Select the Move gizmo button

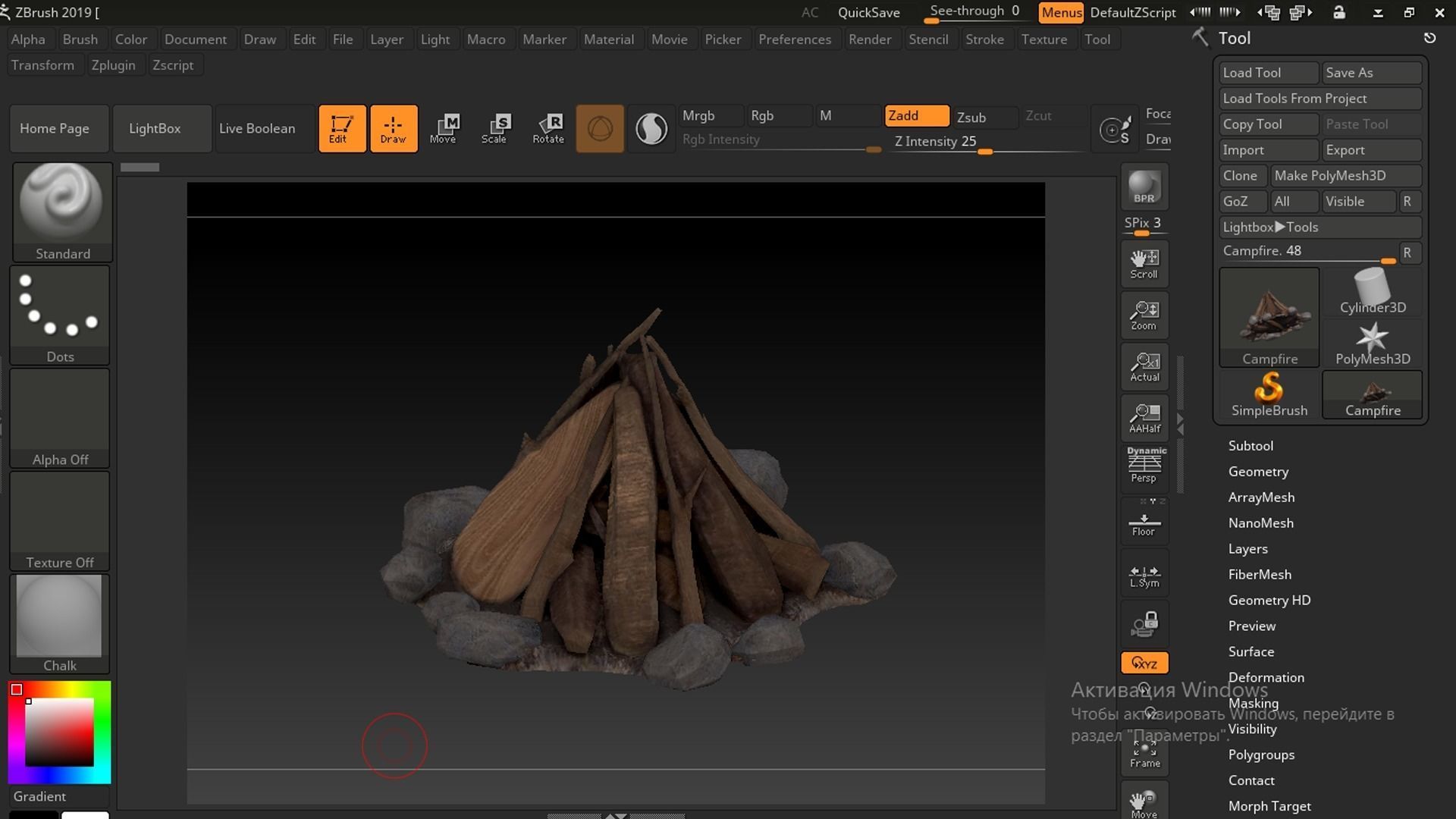[x=444, y=129]
